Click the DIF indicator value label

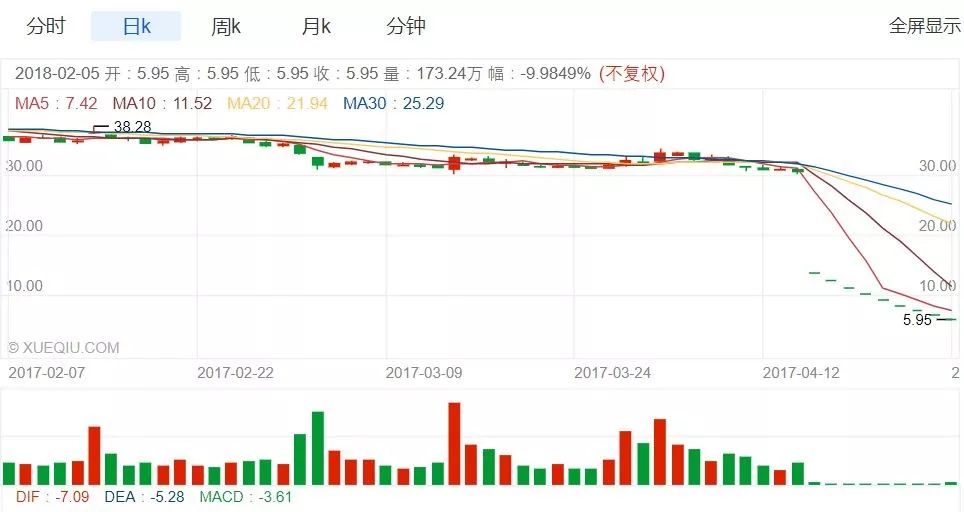tap(52, 497)
